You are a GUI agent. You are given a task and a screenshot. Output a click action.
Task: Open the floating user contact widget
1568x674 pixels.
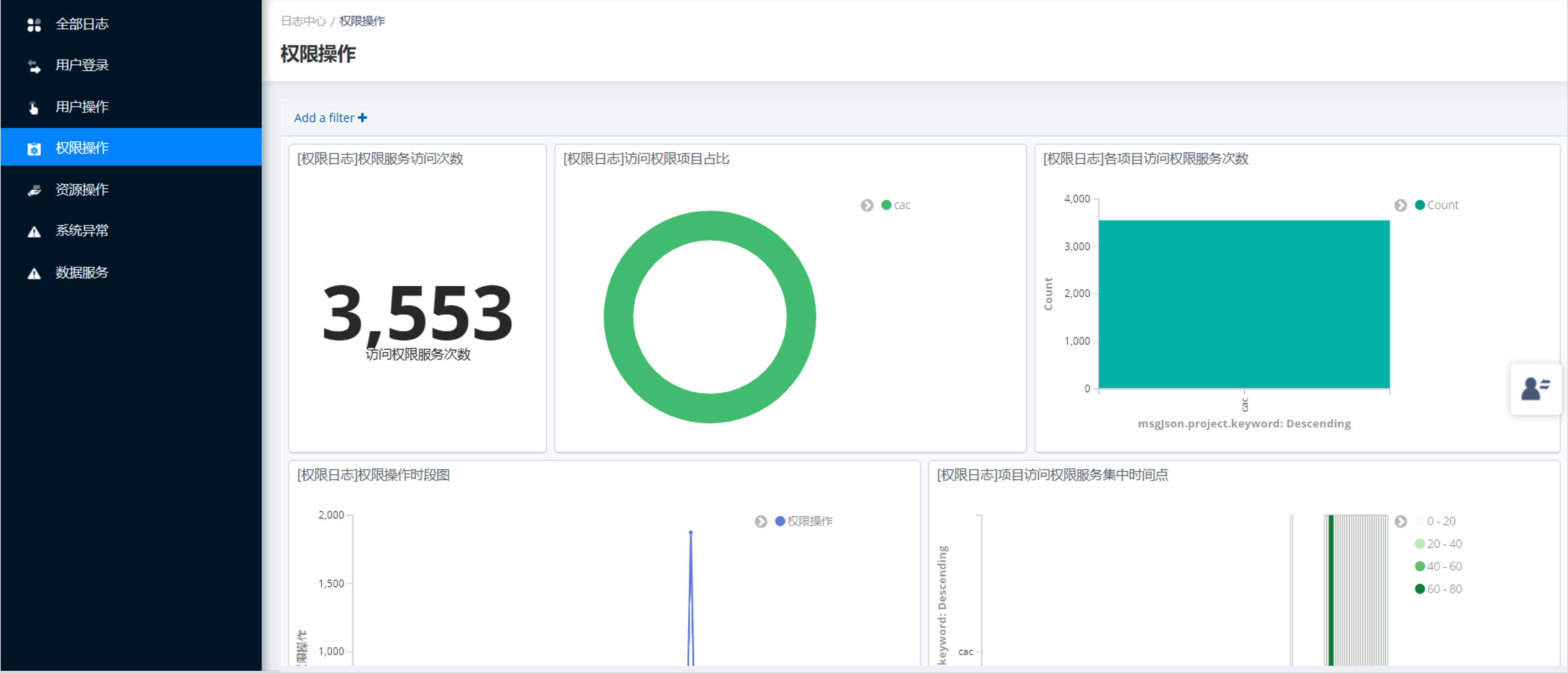(x=1536, y=389)
